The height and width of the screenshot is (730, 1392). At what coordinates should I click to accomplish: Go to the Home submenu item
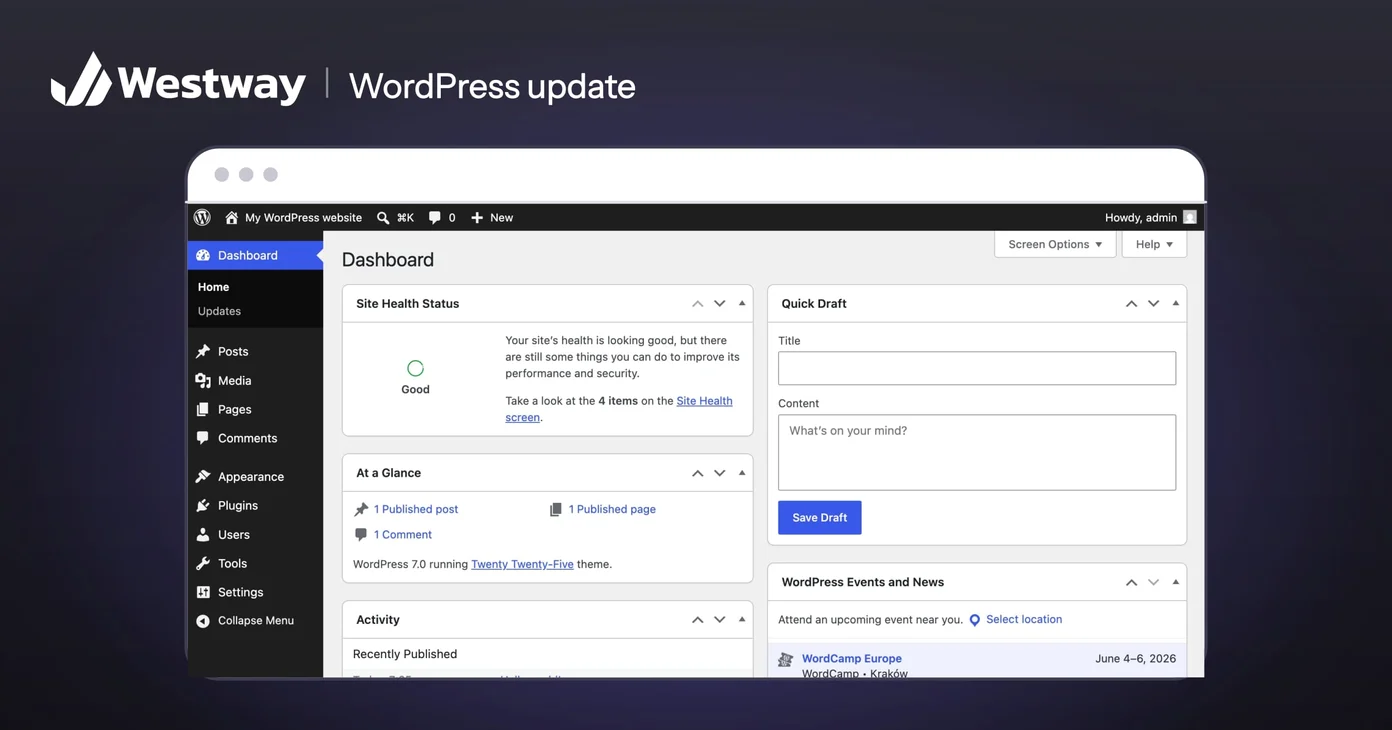[213, 287]
